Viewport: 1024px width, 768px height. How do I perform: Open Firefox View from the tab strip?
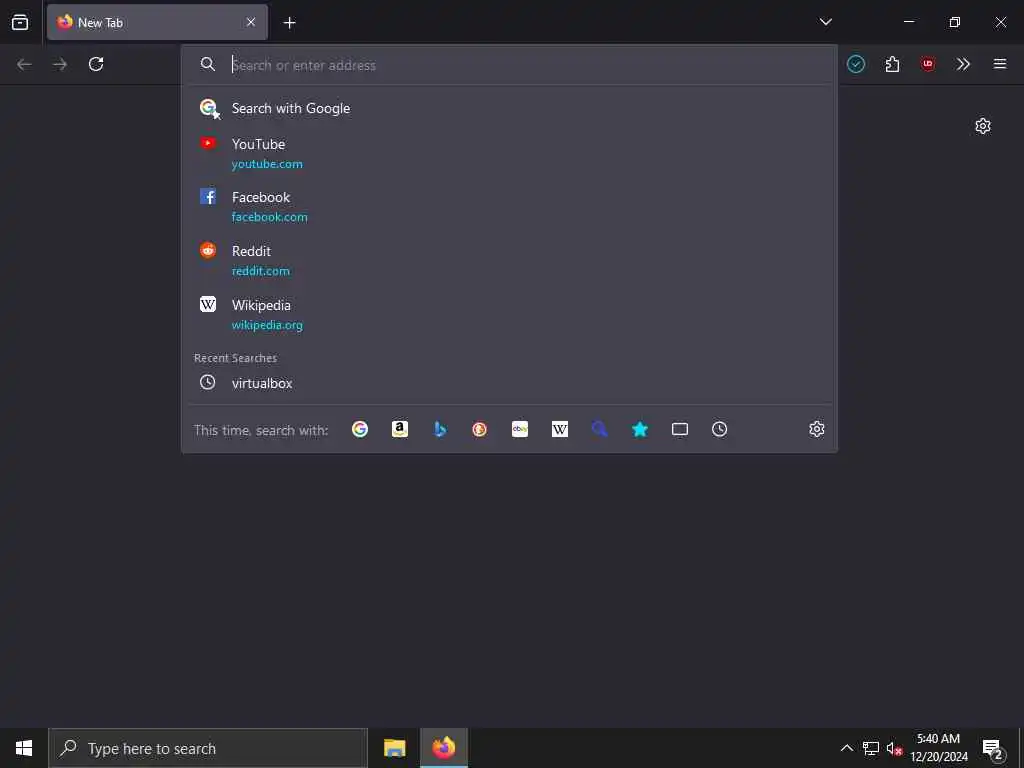[20, 22]
